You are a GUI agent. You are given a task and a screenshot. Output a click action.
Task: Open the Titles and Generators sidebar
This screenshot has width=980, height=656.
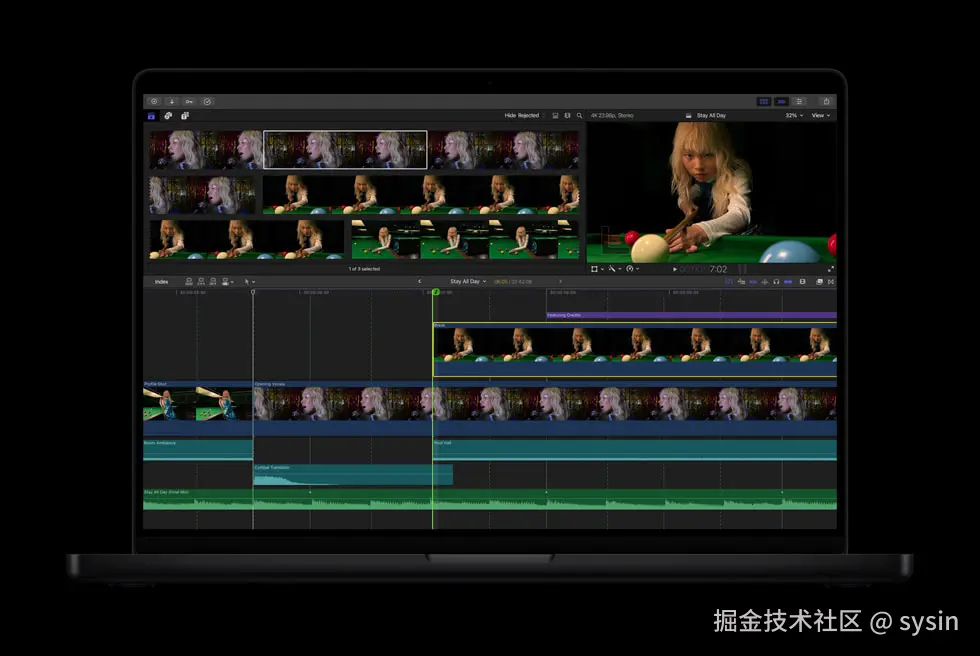[185, 115]
